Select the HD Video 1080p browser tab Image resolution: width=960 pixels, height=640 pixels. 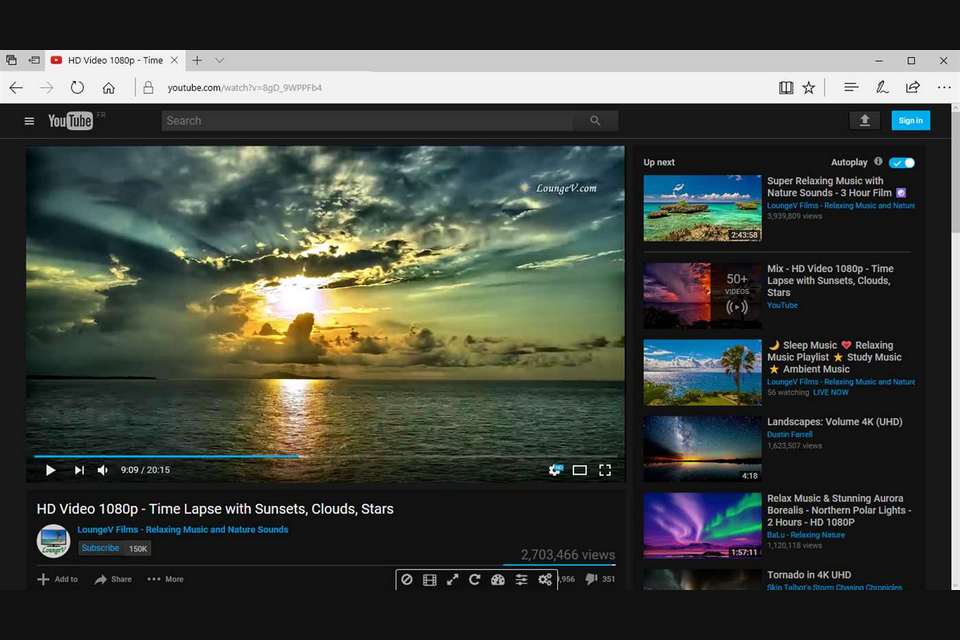[115, 60]
